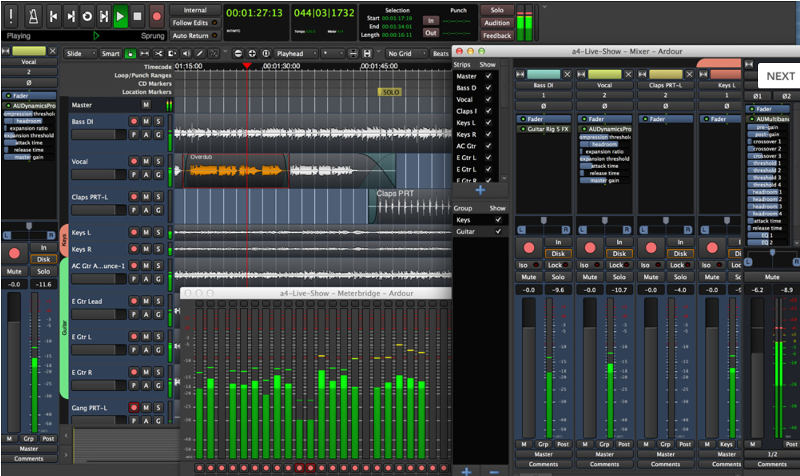Jump to session start with transport button

[x=54, y=16]
